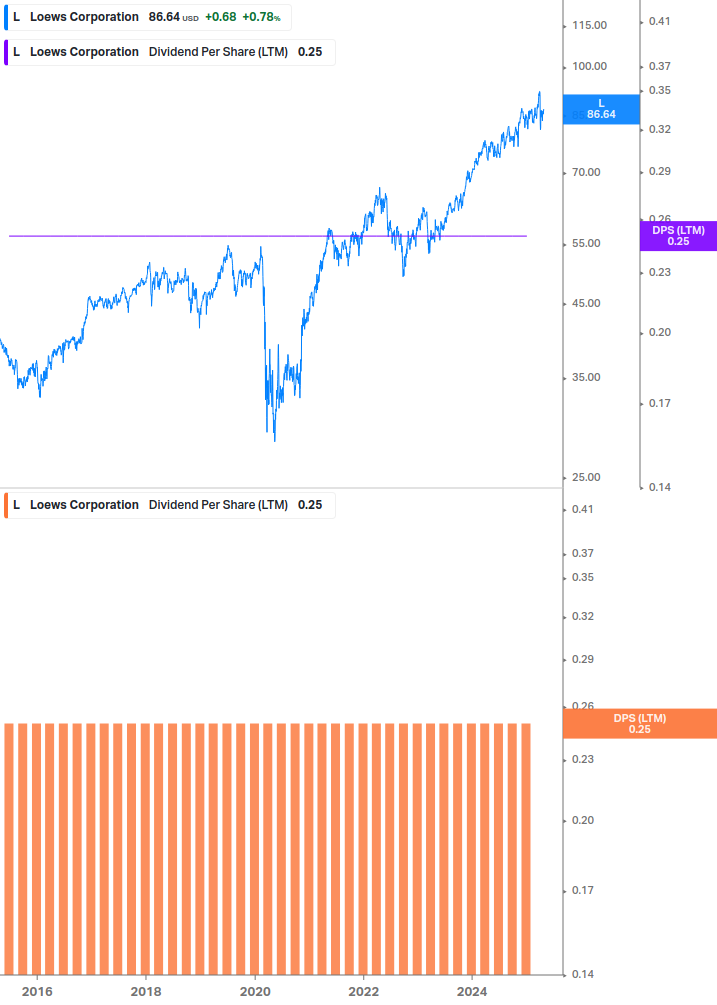Viewport: 717px width, 1005px height.
Task: Click the orange DPS (LTM) 0.25 tag
Action: (639, 724)
